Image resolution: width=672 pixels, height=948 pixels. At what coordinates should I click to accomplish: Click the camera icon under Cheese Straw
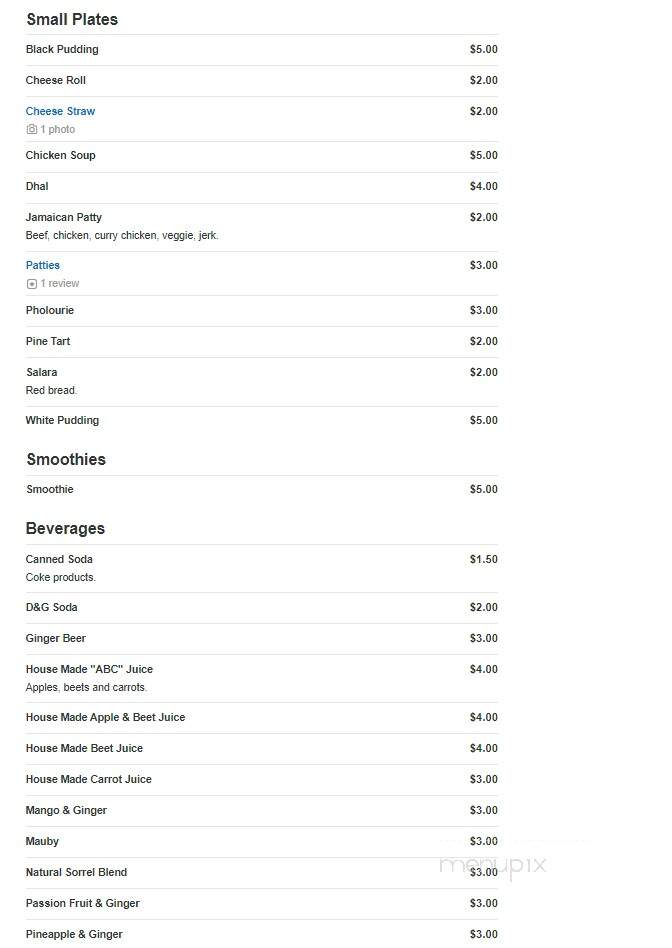31,129
